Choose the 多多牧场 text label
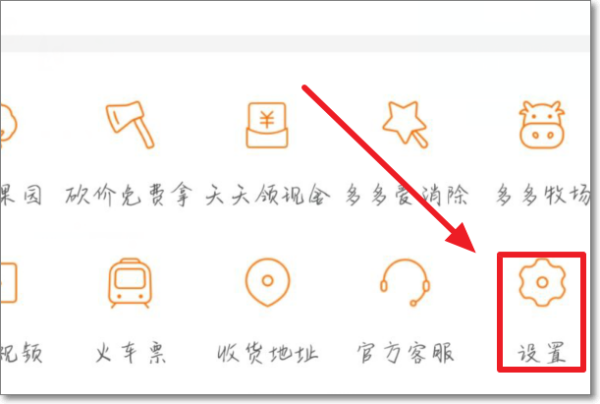The image size is (600, 404). coord(543,194)
